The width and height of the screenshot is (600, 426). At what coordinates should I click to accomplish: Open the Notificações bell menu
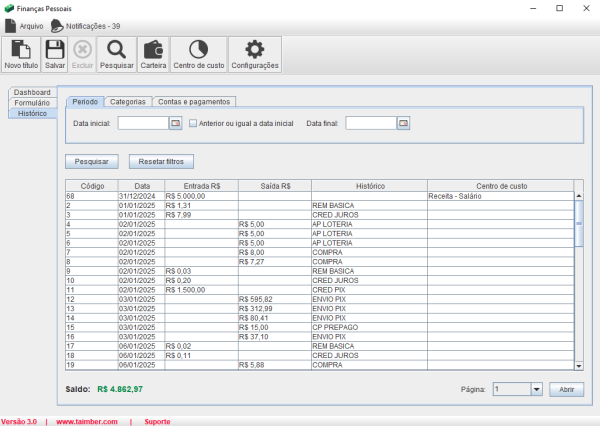tap(85, 26)
